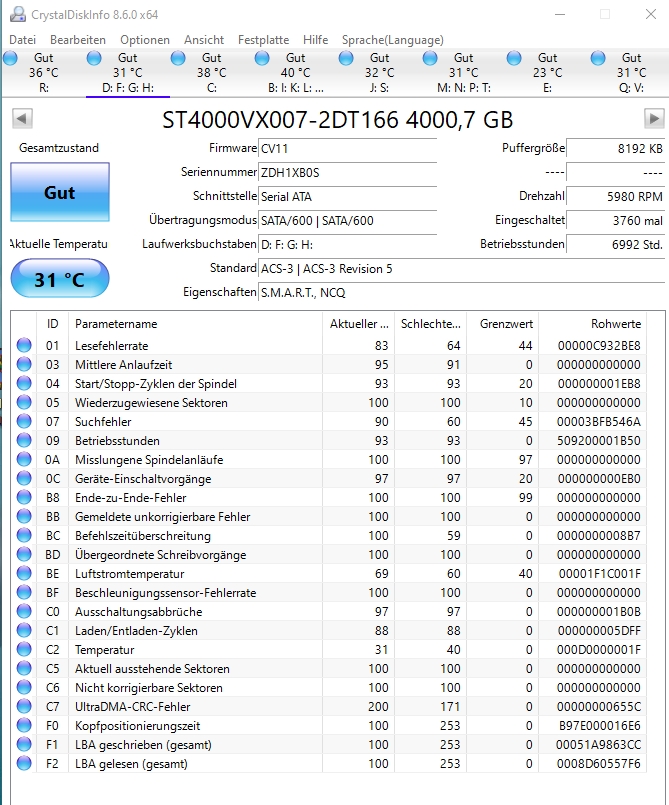Click status orb for Luftstromtemperatur
The height and width of the screenshot is (805, 669).
[24, 573]
